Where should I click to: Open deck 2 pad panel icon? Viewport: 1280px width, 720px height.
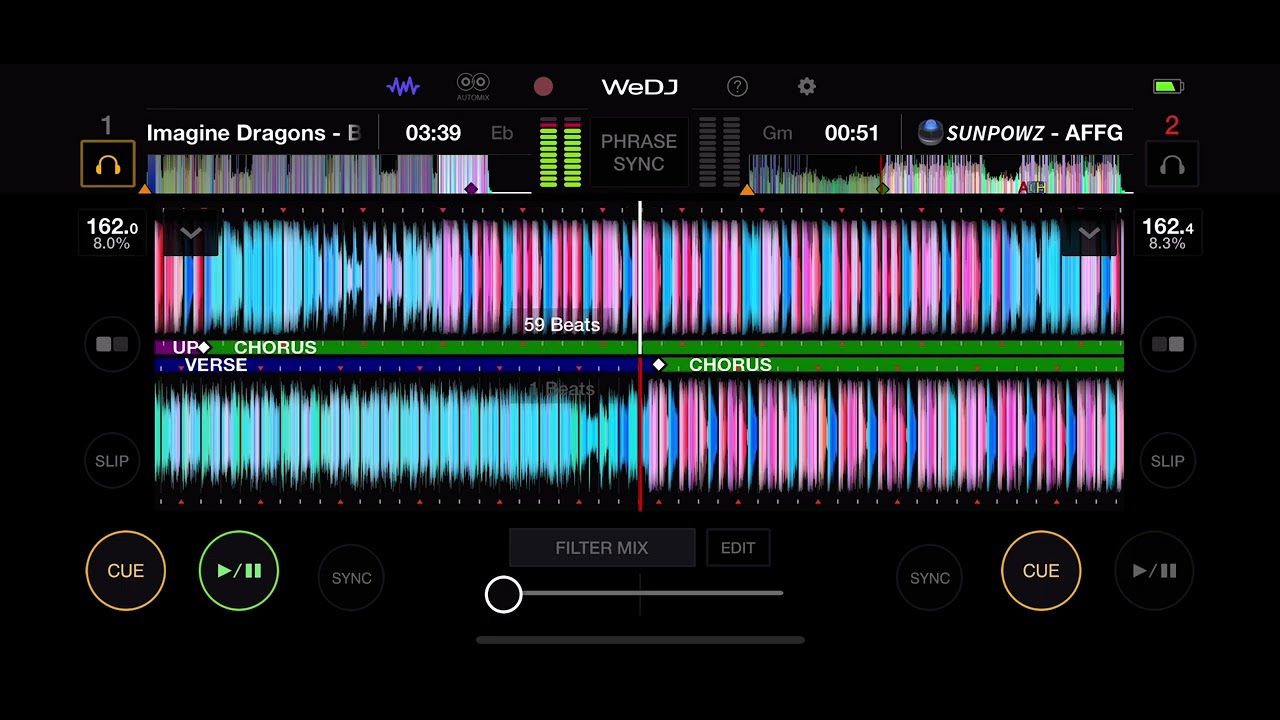(x=1168, y=345)
